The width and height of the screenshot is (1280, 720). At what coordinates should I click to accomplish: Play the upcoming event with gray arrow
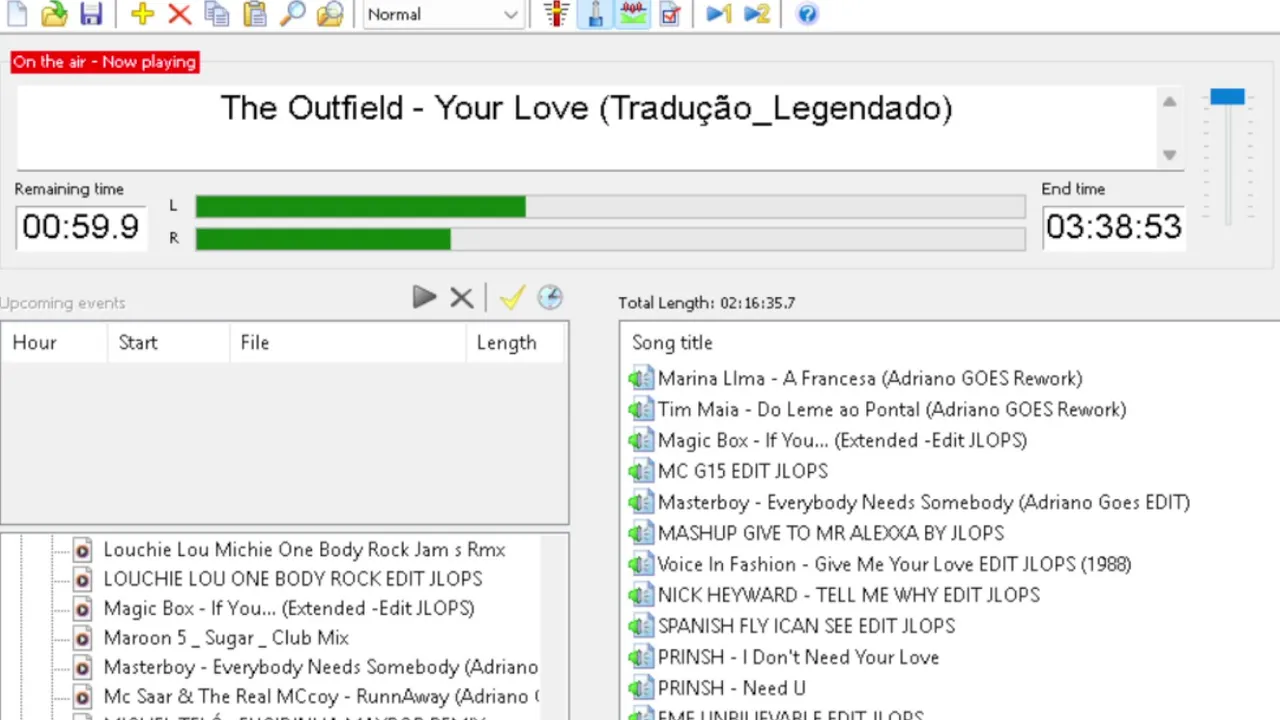point(424,297)
